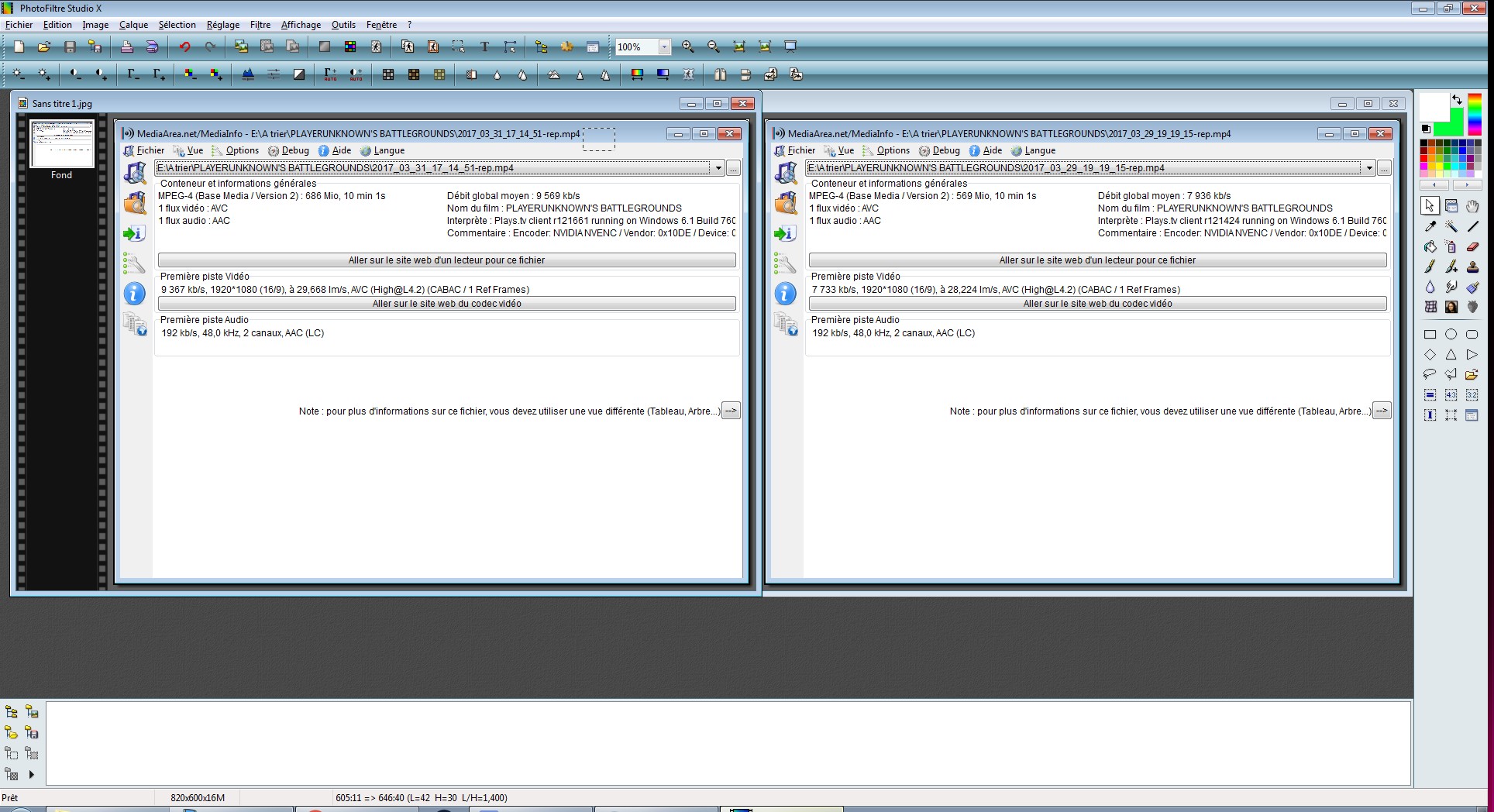Choose rectangle selection shape

[x=1430, y=335]
